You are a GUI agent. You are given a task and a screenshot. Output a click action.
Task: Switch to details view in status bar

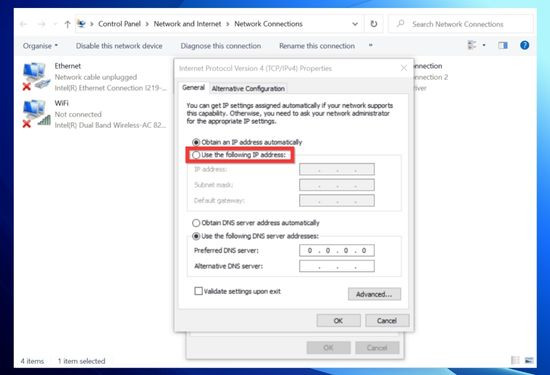coord(515,360)
